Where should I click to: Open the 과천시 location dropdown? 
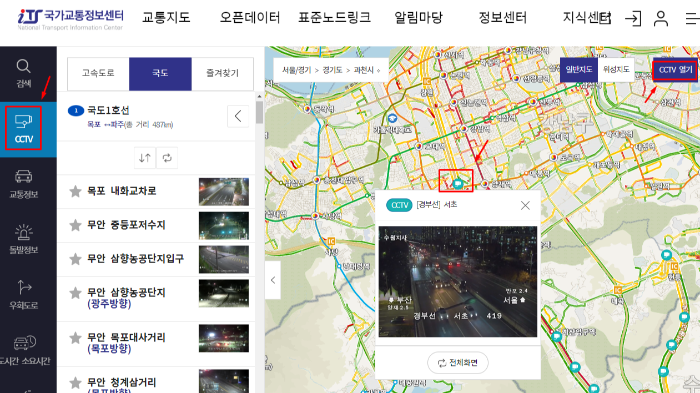[367, 70]
